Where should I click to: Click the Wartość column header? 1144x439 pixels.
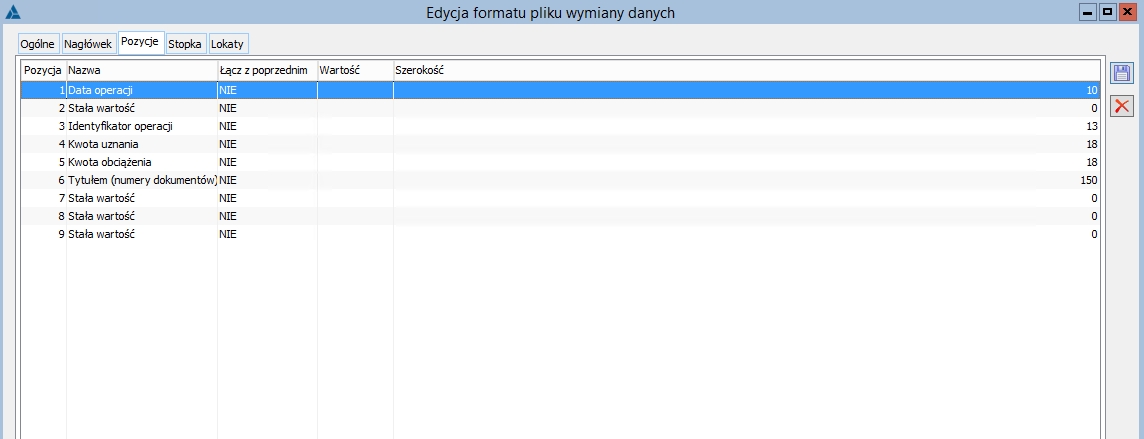click(354, 71)
